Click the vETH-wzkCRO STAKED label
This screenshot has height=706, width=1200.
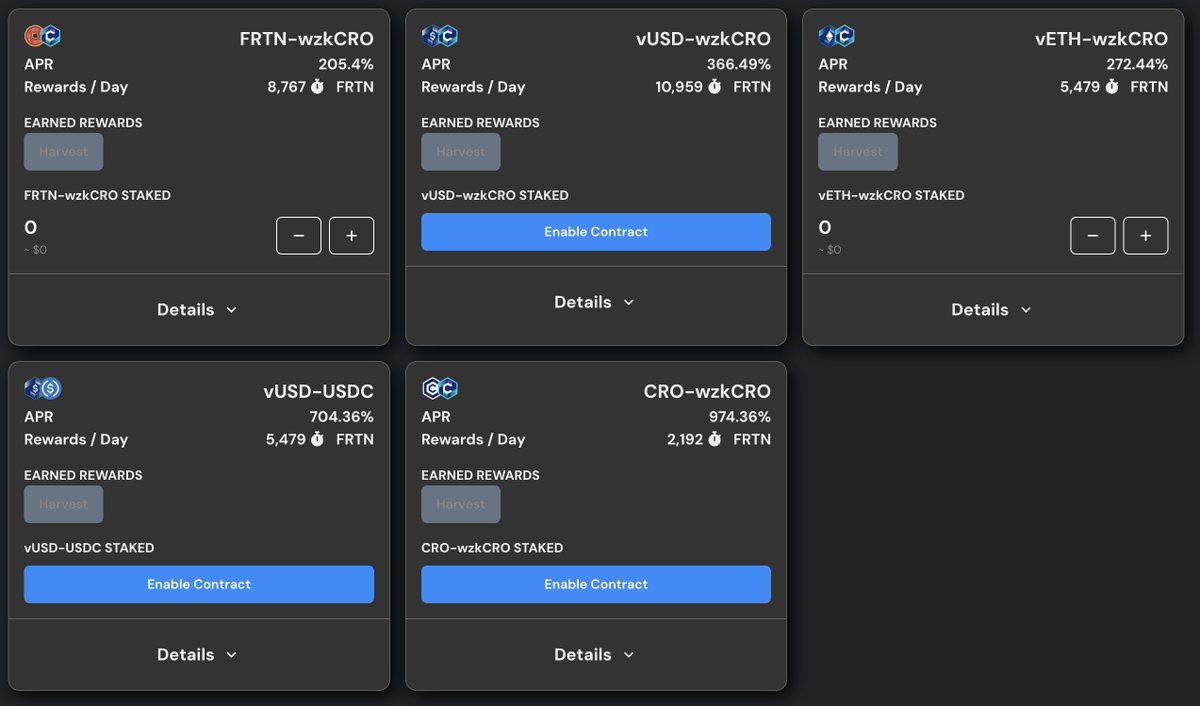click(x=891, y=195)
